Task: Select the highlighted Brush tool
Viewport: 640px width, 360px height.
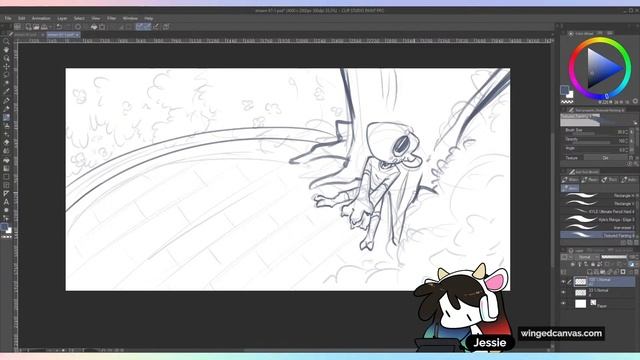Action: pyautogui.click(x=6, y=118)
